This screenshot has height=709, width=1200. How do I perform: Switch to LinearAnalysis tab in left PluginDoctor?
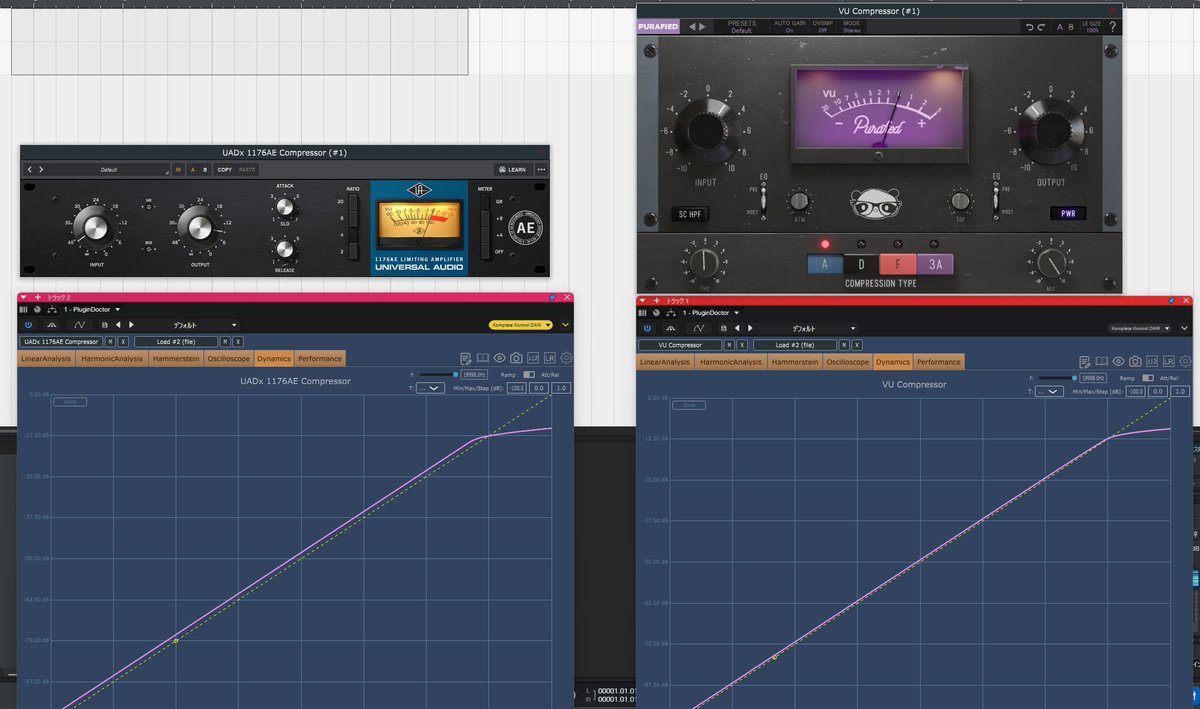tap(46, 359)
